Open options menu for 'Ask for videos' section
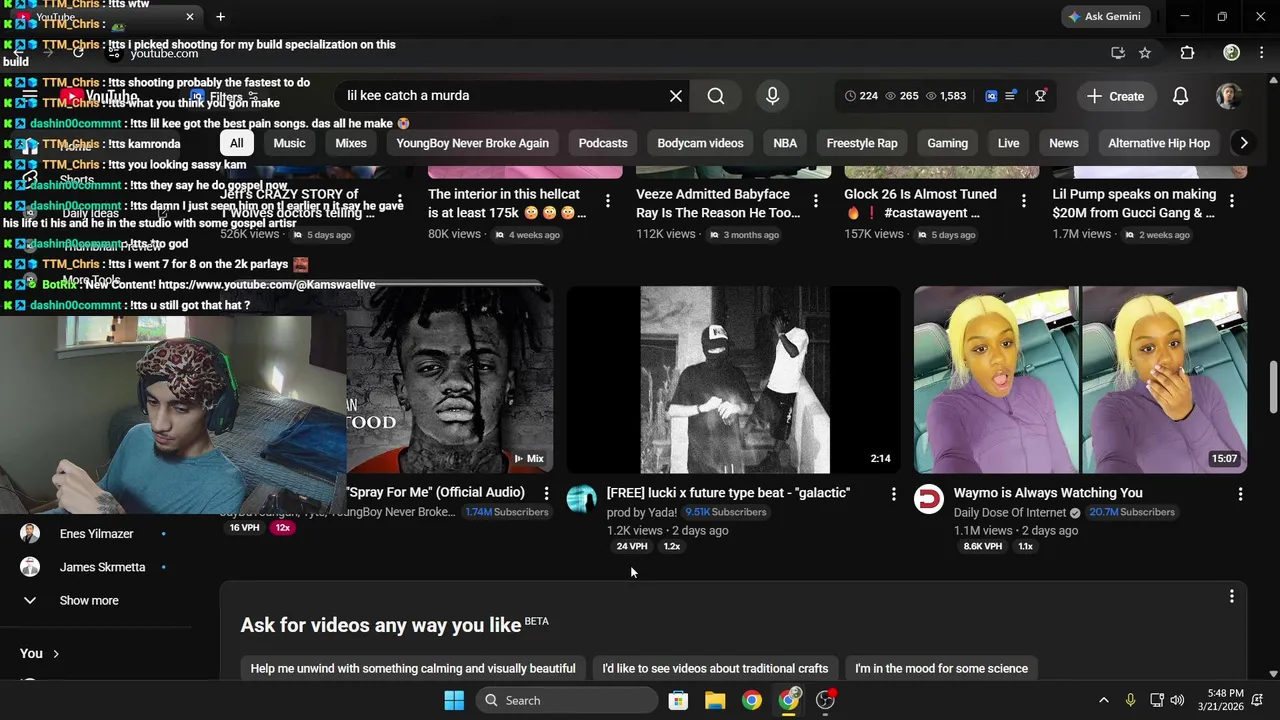The width and height of the screenshot is (1280, 720). pyautogui.click(x=1231, y=596)
